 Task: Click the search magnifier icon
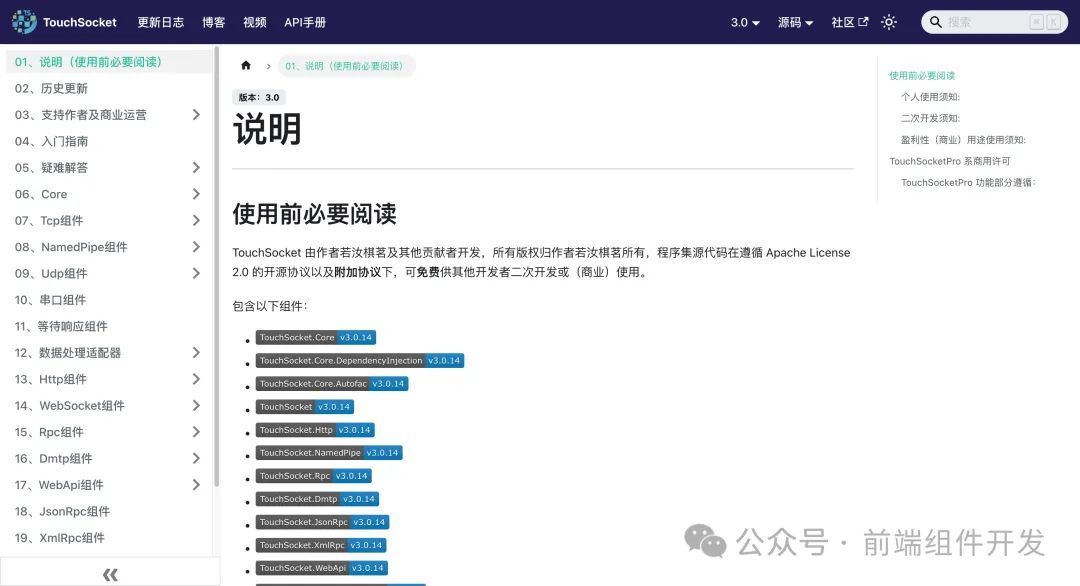pyautogui.click(x=935, y=22)
